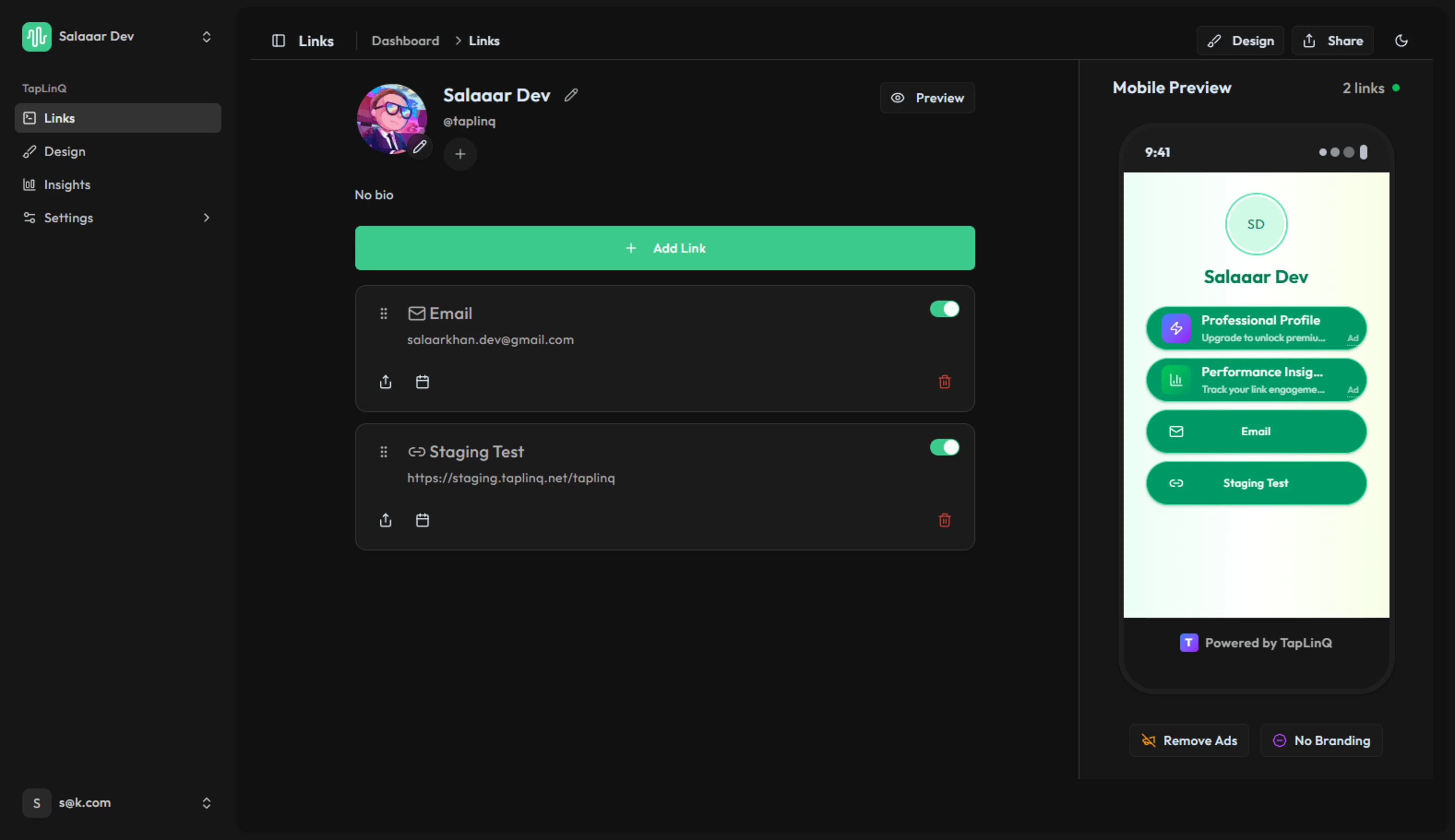Edit the avatar via its pencil badge
1455x840 pixels.
(x=419, y=147)
